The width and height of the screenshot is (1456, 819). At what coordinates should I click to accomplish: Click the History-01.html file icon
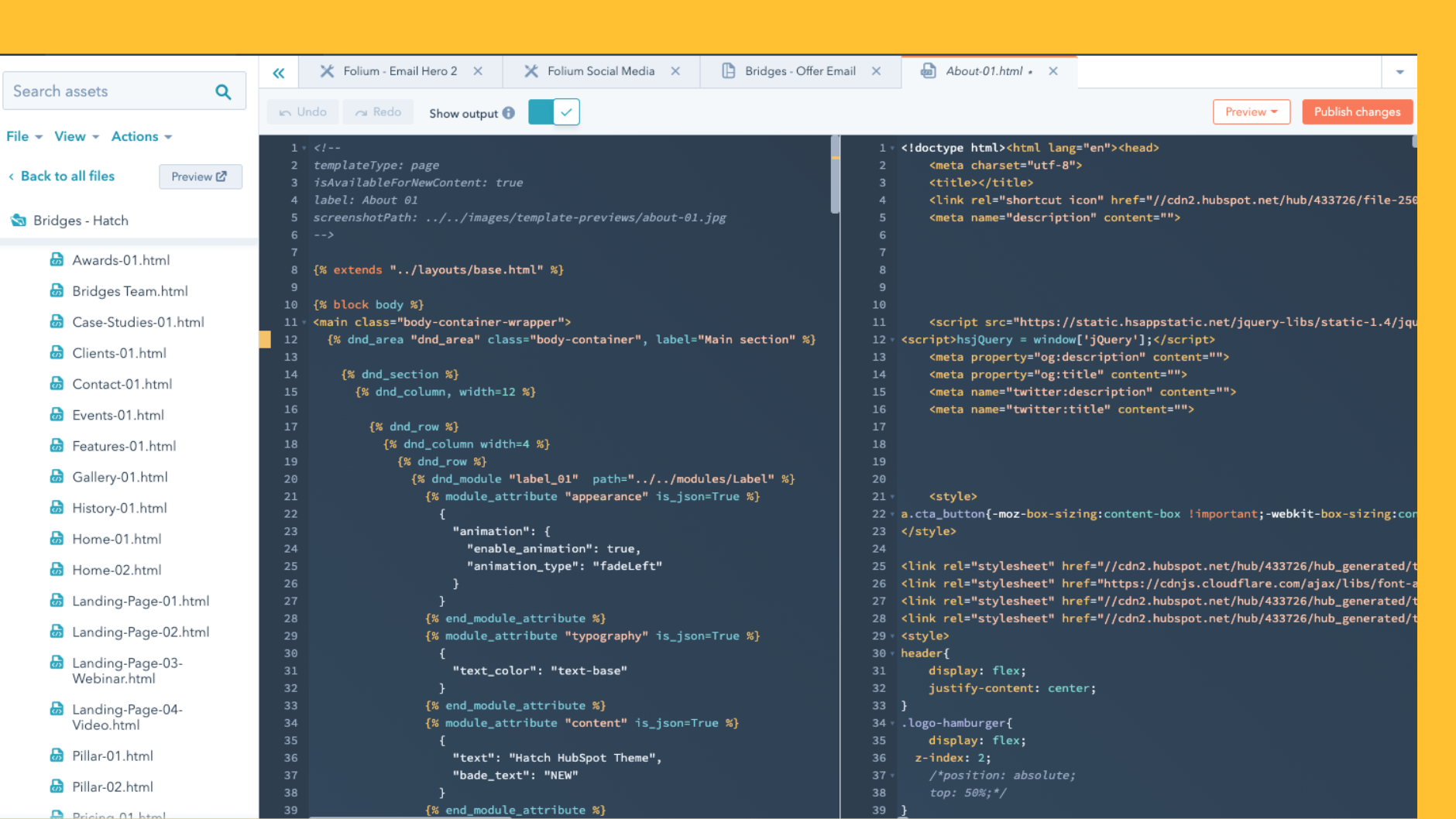click(57, 507)
